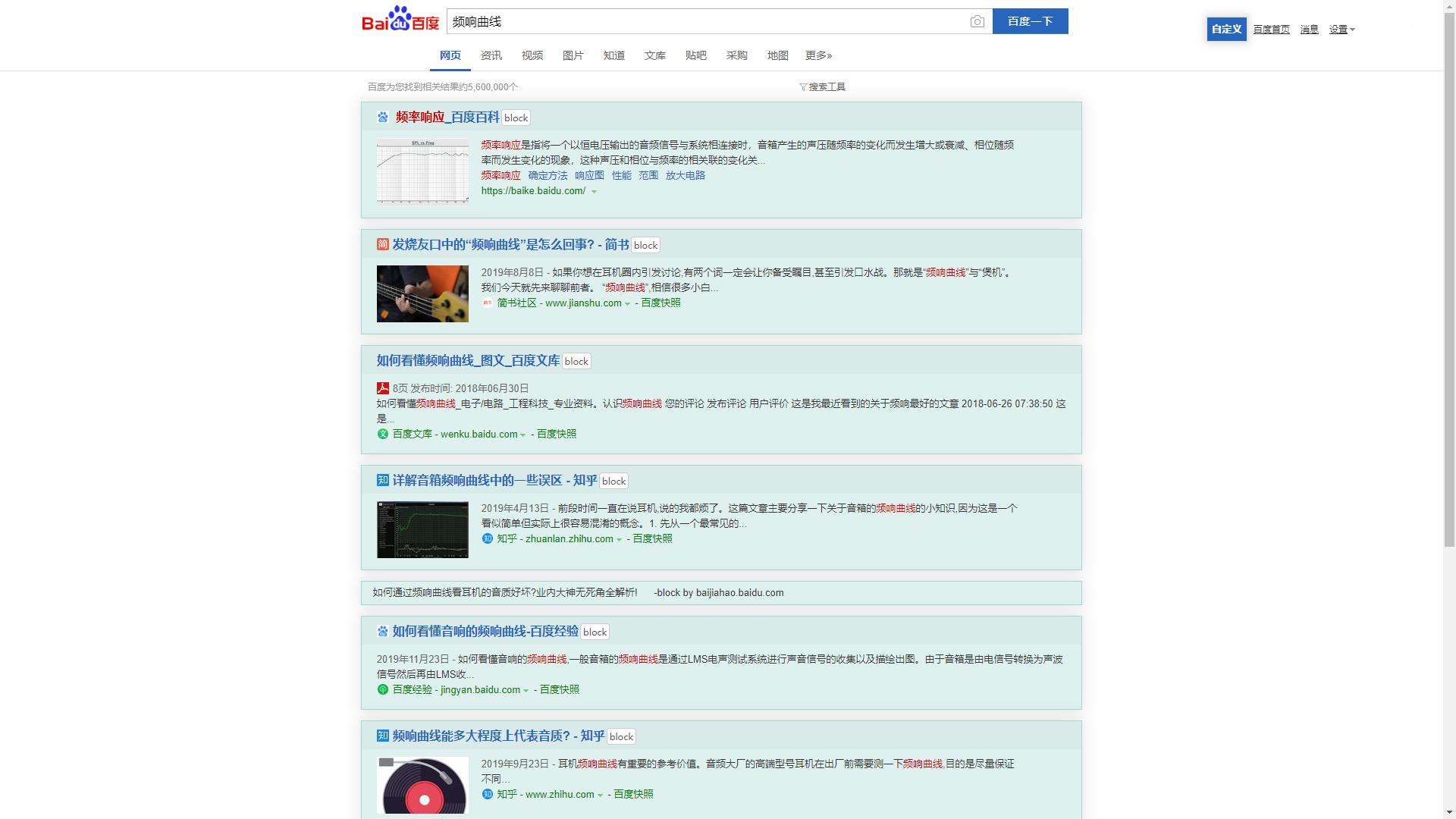The height and width of the screenshot is (819, 1456).
Task: Click the 搜索工具 filter funnel icon
Action: click(802, 87)
